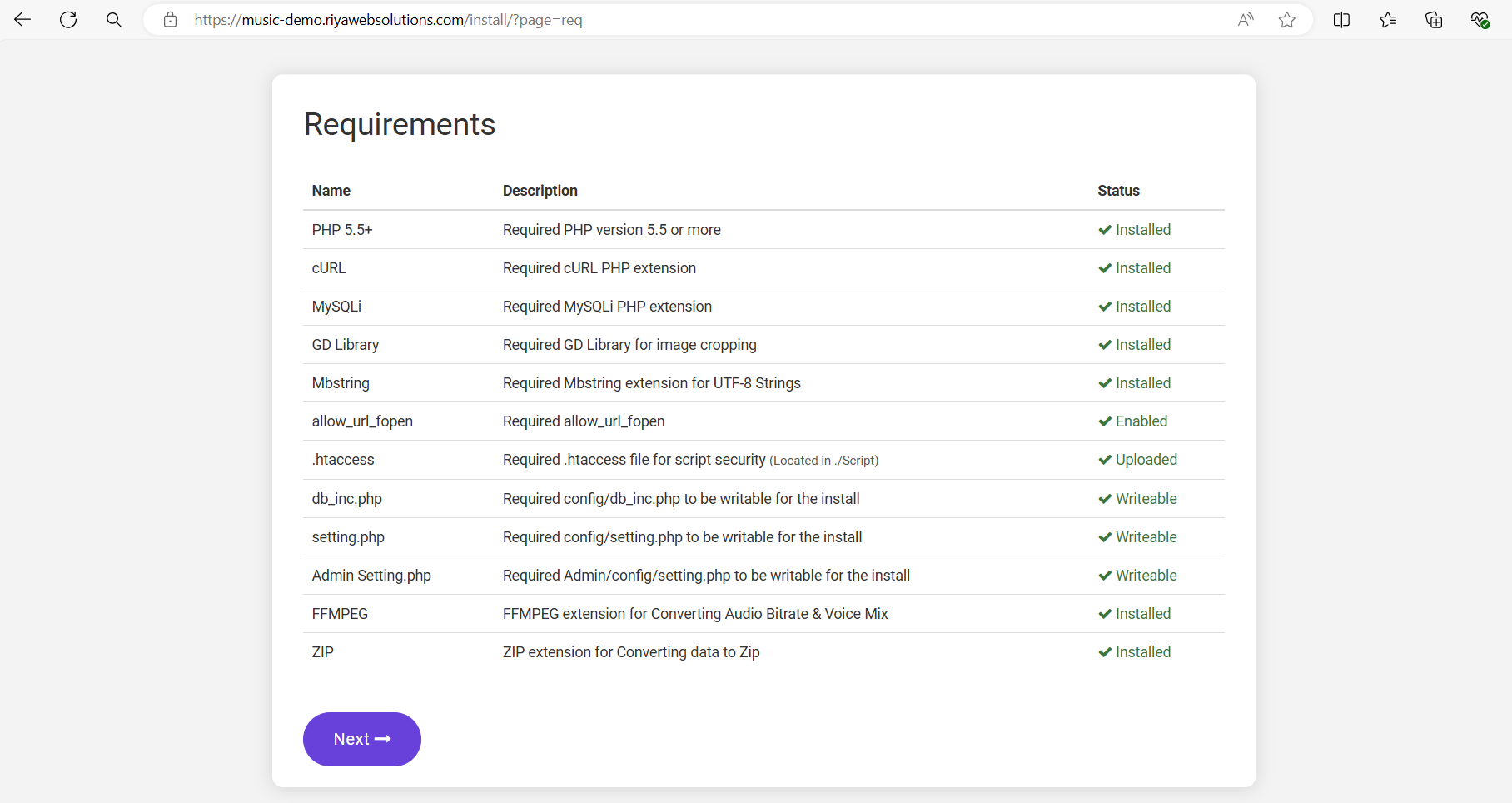1512x803 pixels.
Task: Go back to the previous page
Action: click(x=22, y=20)
